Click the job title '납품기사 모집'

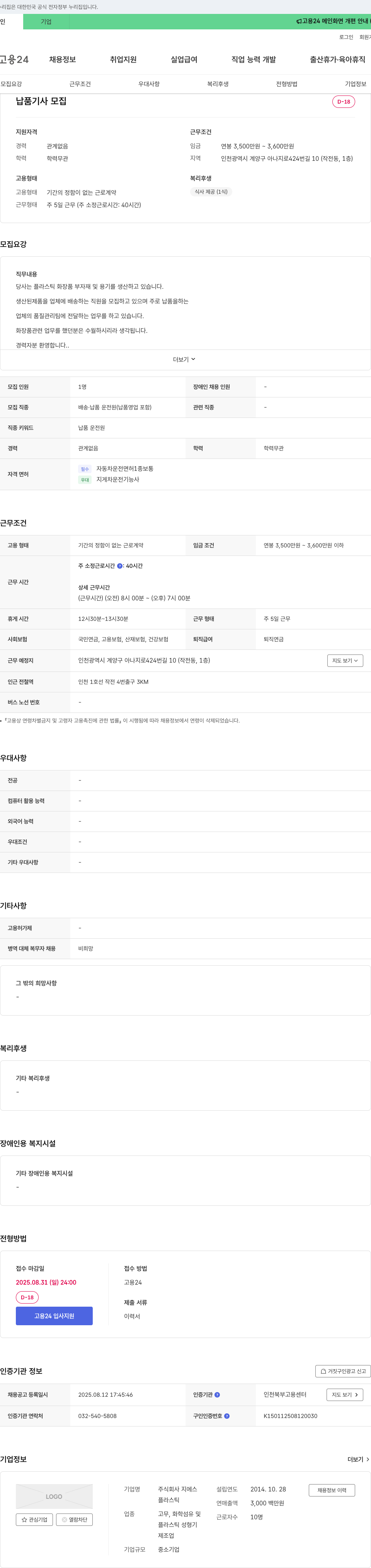pos(41,101)
